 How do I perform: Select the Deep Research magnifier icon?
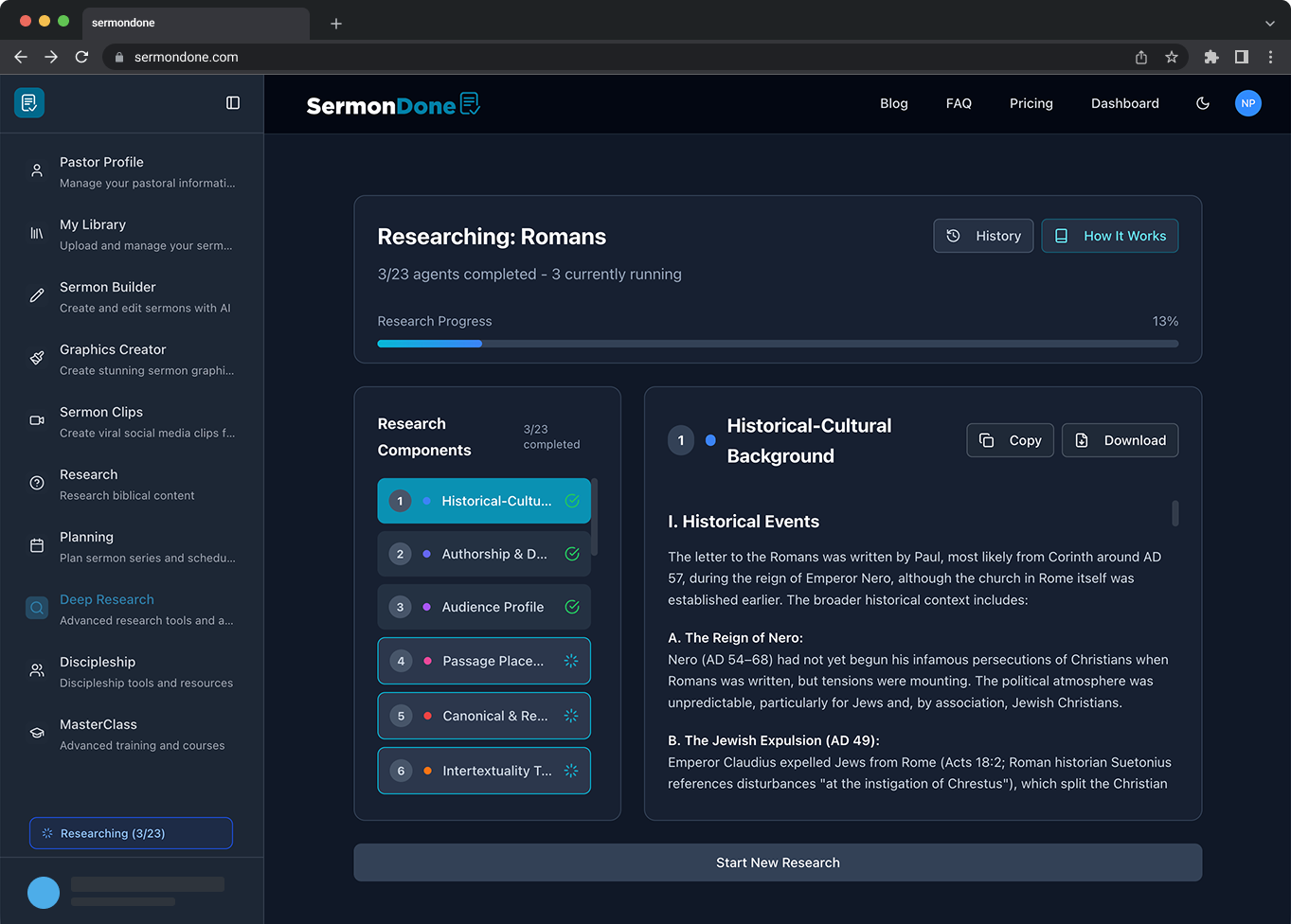tap(36, 608)
